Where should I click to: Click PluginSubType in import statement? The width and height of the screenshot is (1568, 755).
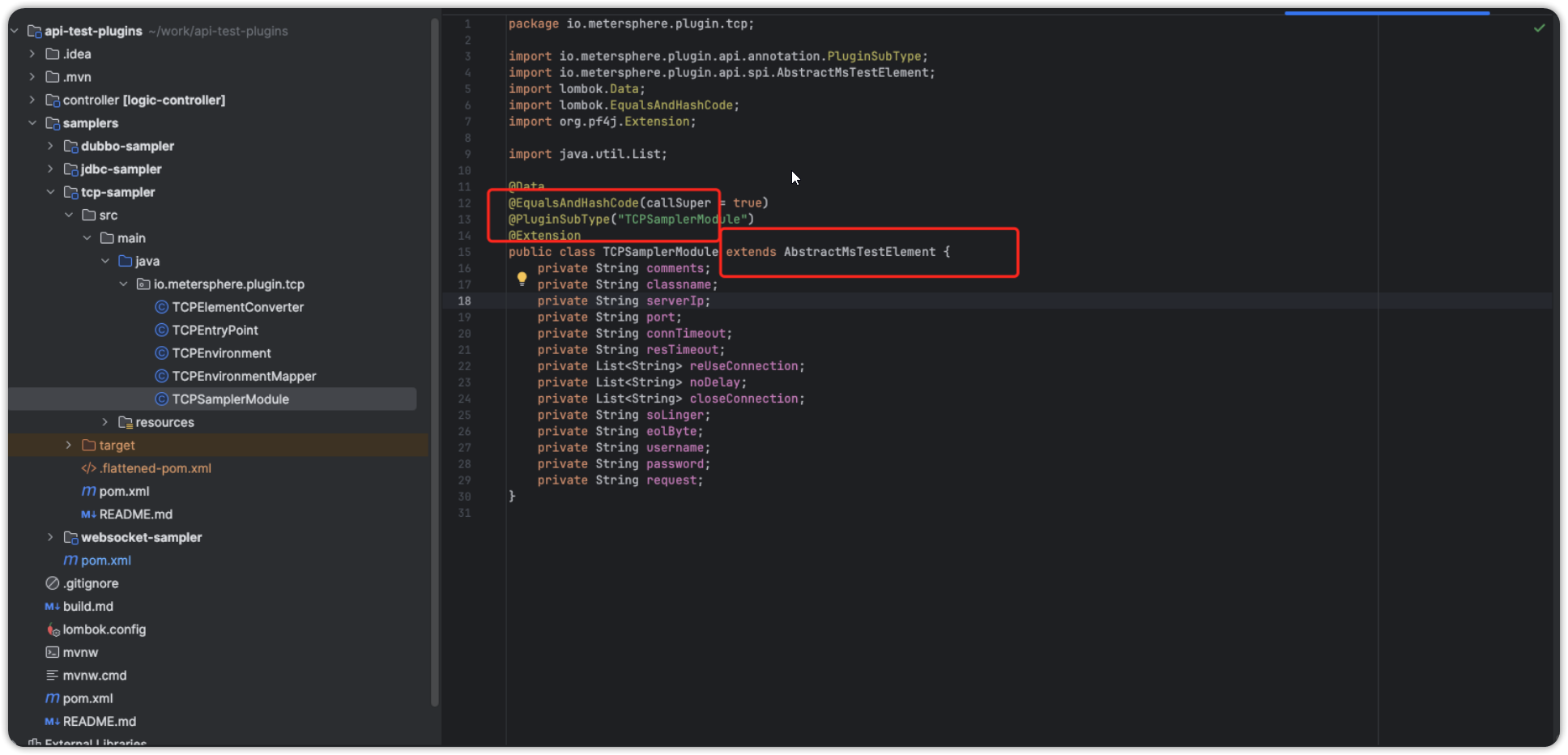click(x=874, y=56)
